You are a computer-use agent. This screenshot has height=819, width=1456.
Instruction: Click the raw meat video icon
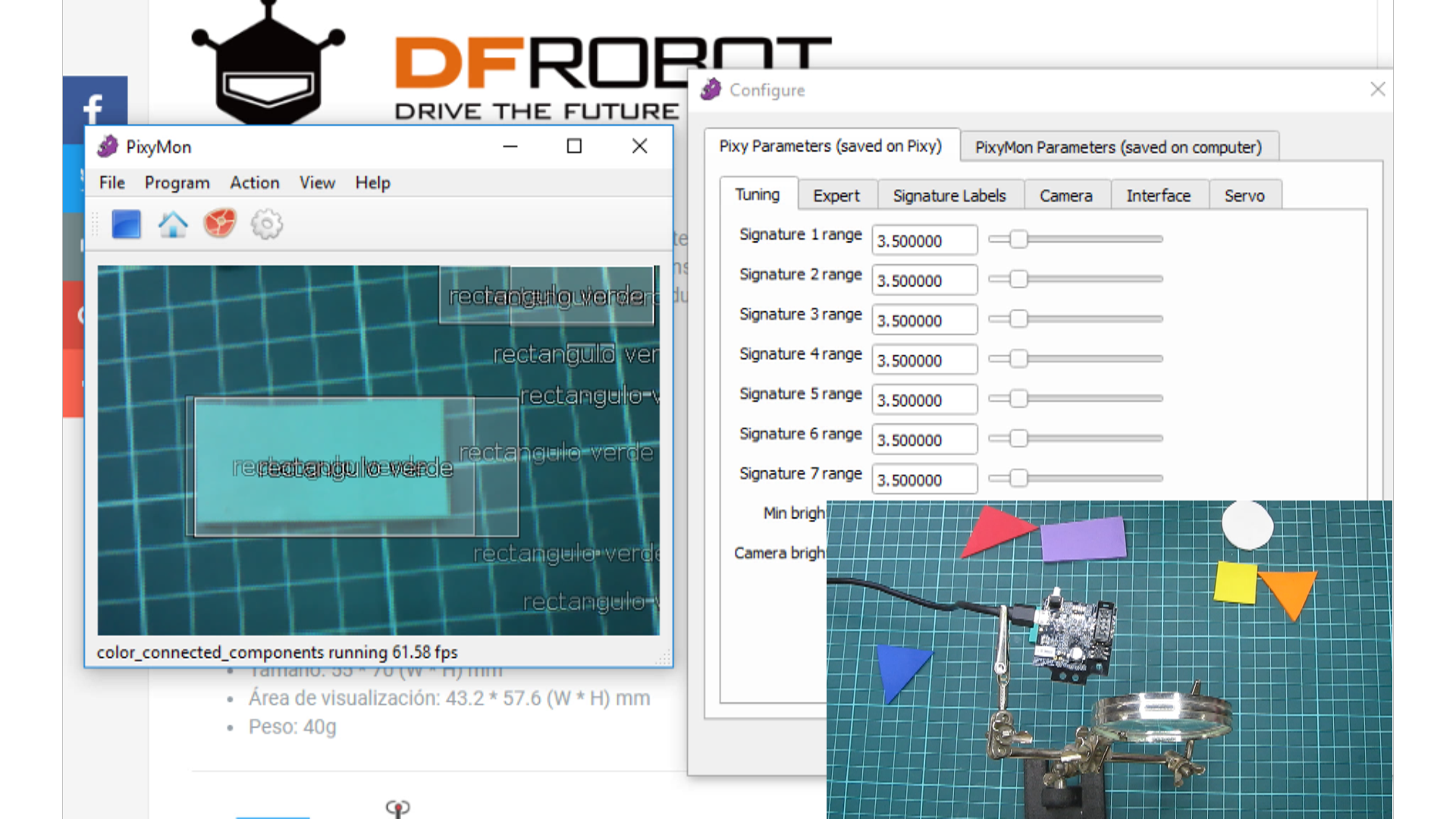(x=220, y=224)
